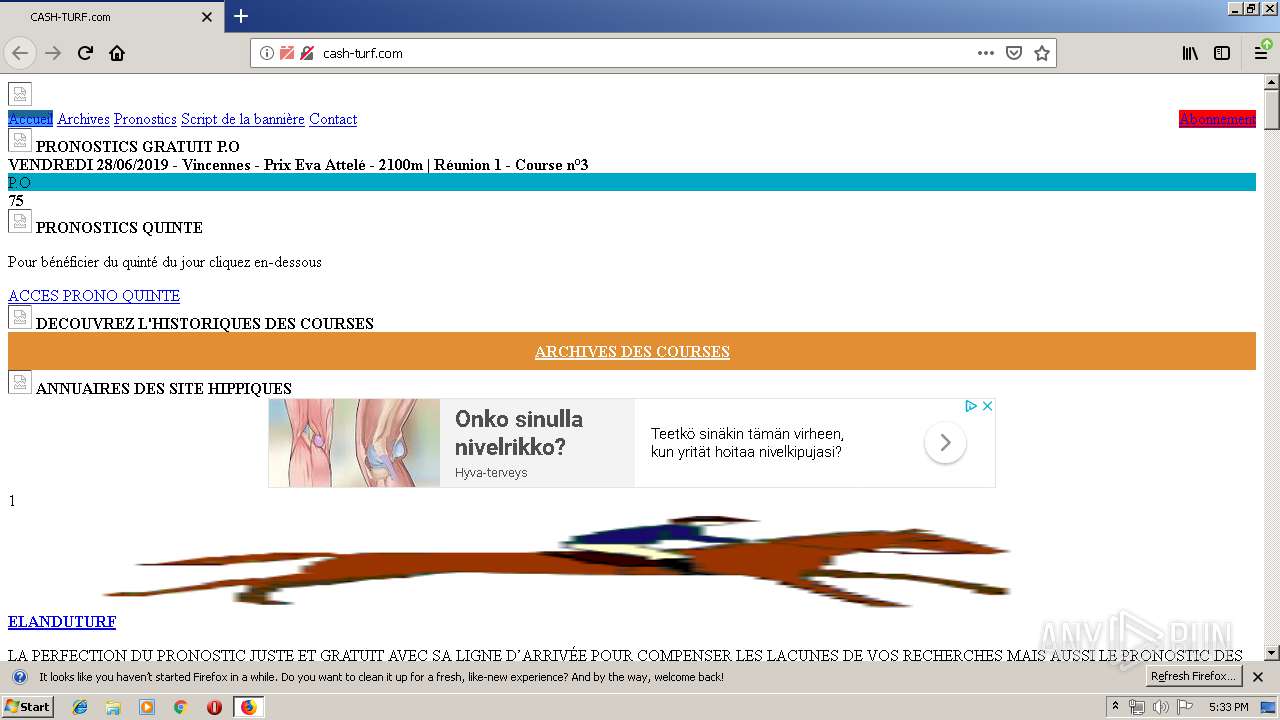Open the AdChoices info icon
This screenshot has height=720, width=1280.
tap(970, 406)
